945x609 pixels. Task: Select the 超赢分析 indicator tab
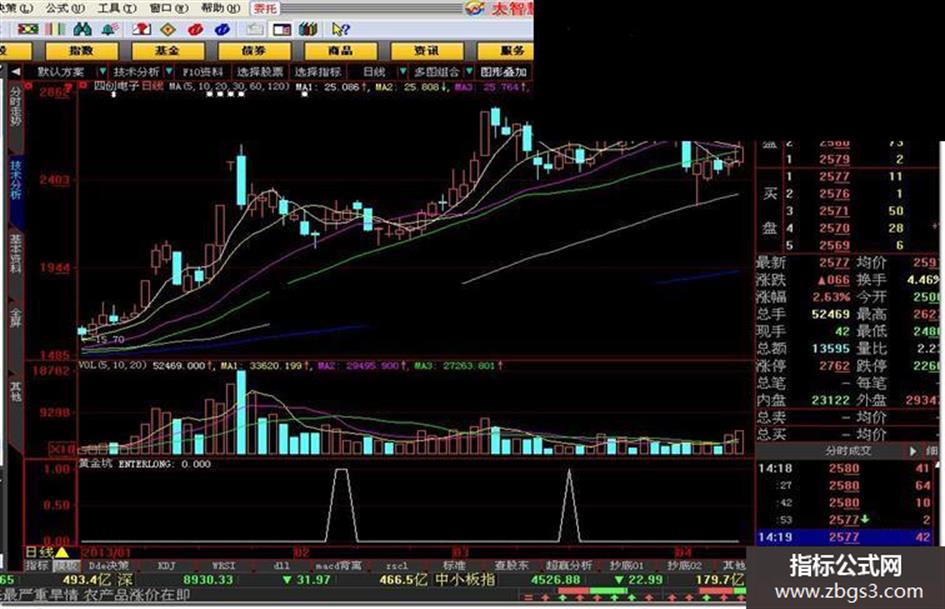[569, 566]
